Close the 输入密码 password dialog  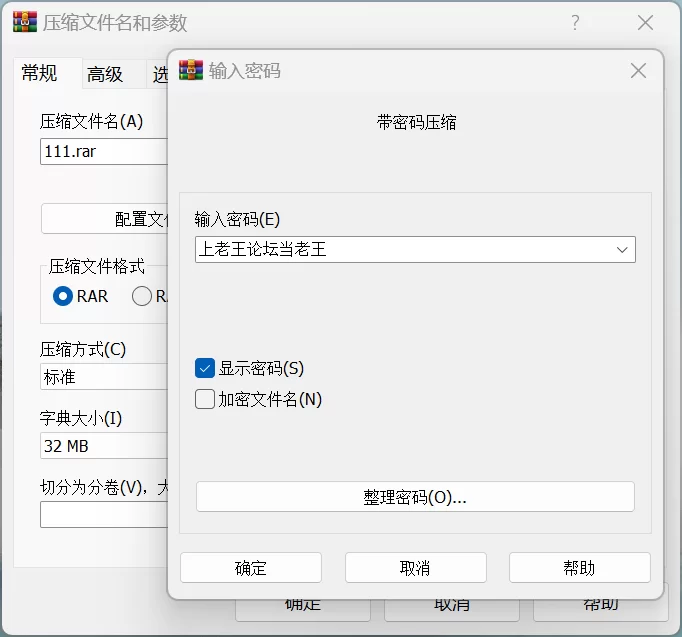(638, 70)
